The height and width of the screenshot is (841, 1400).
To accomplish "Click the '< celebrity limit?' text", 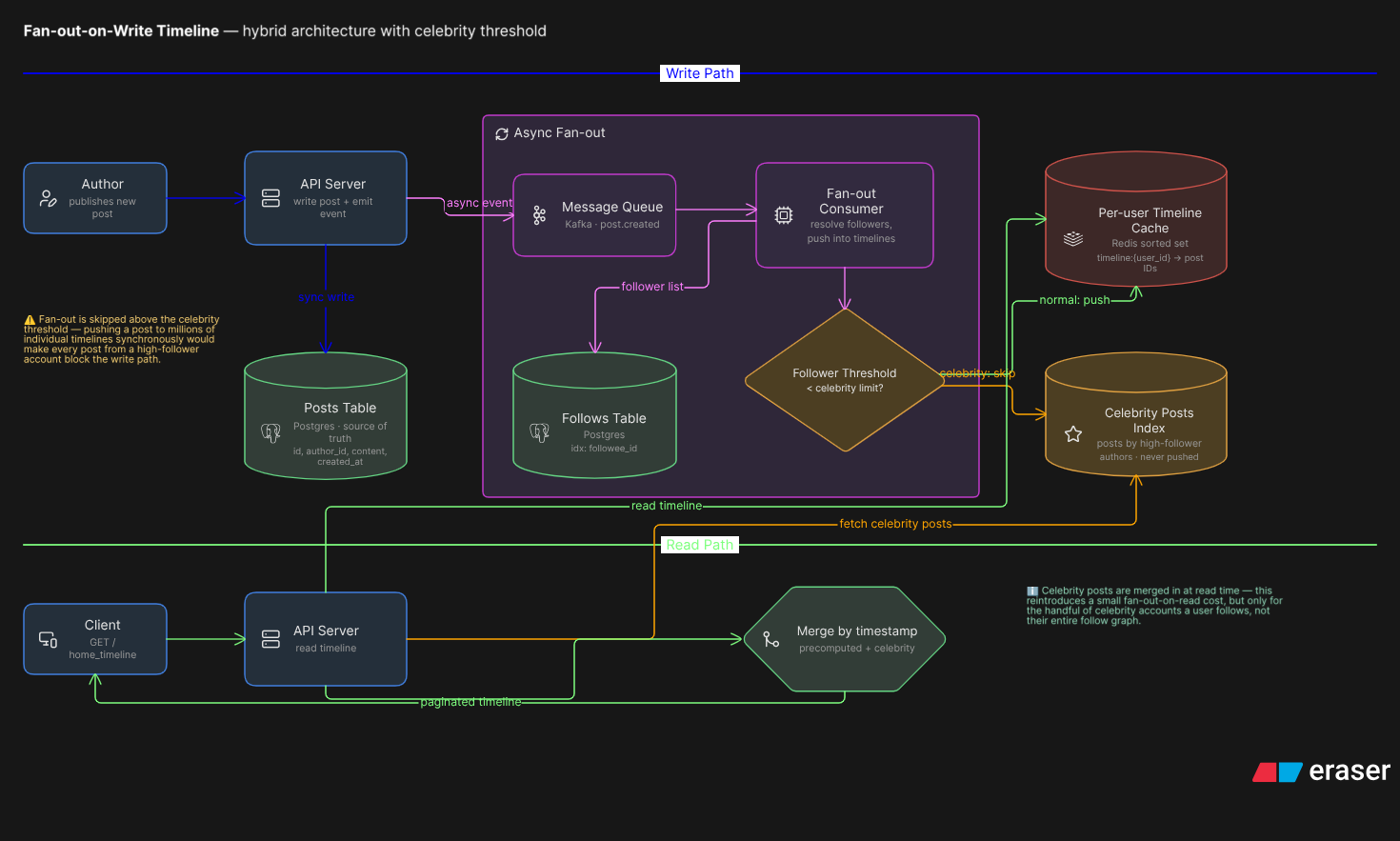I will click(845, 389).
